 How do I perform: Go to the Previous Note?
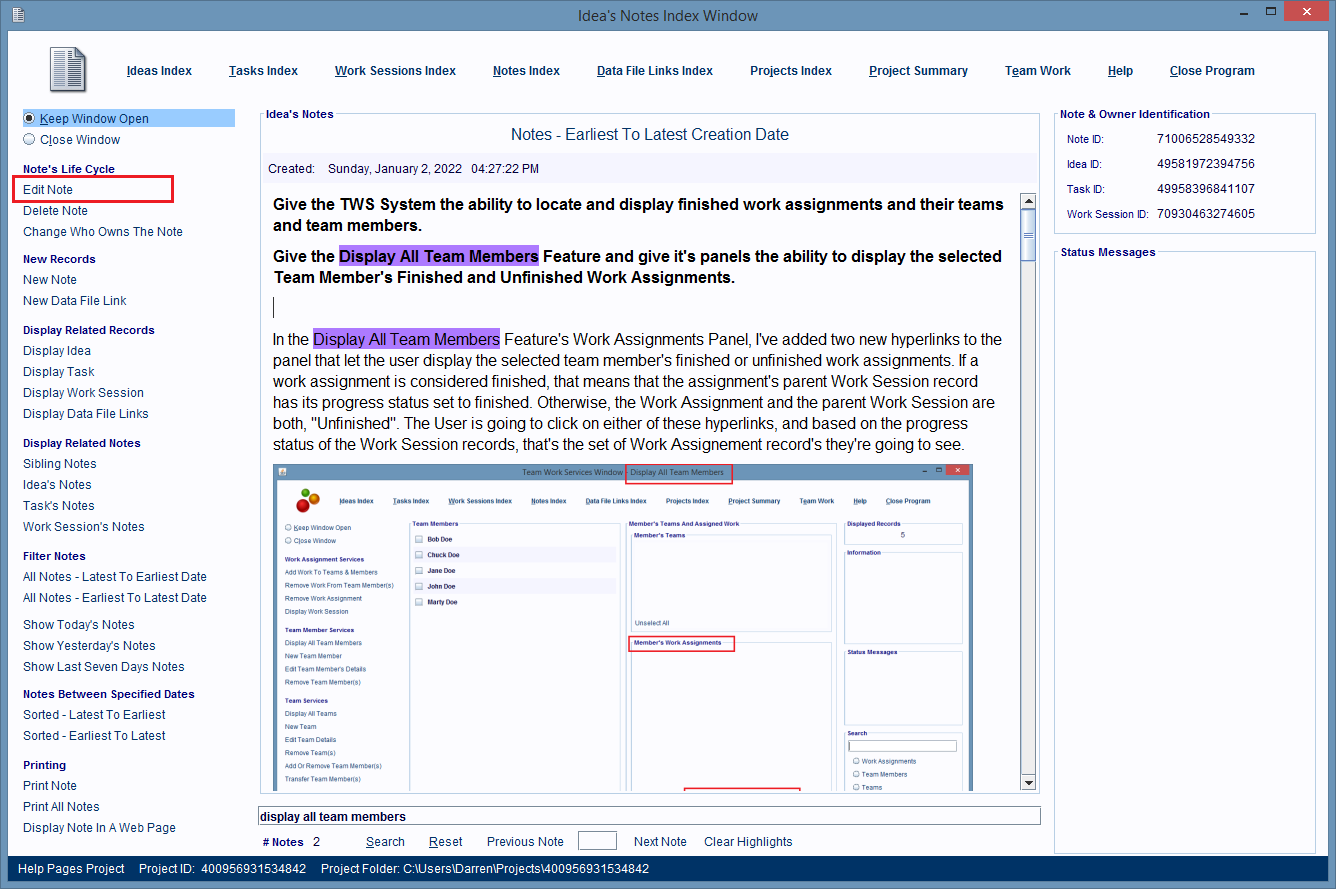pos(525,842)
